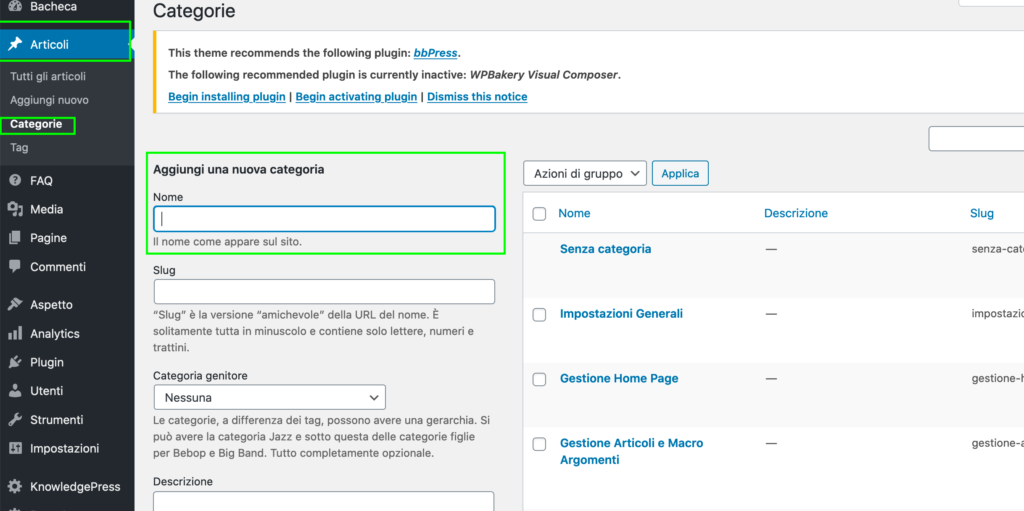
Task: Click the Analytics bar chart icon
Action: [x=15, y=334]
